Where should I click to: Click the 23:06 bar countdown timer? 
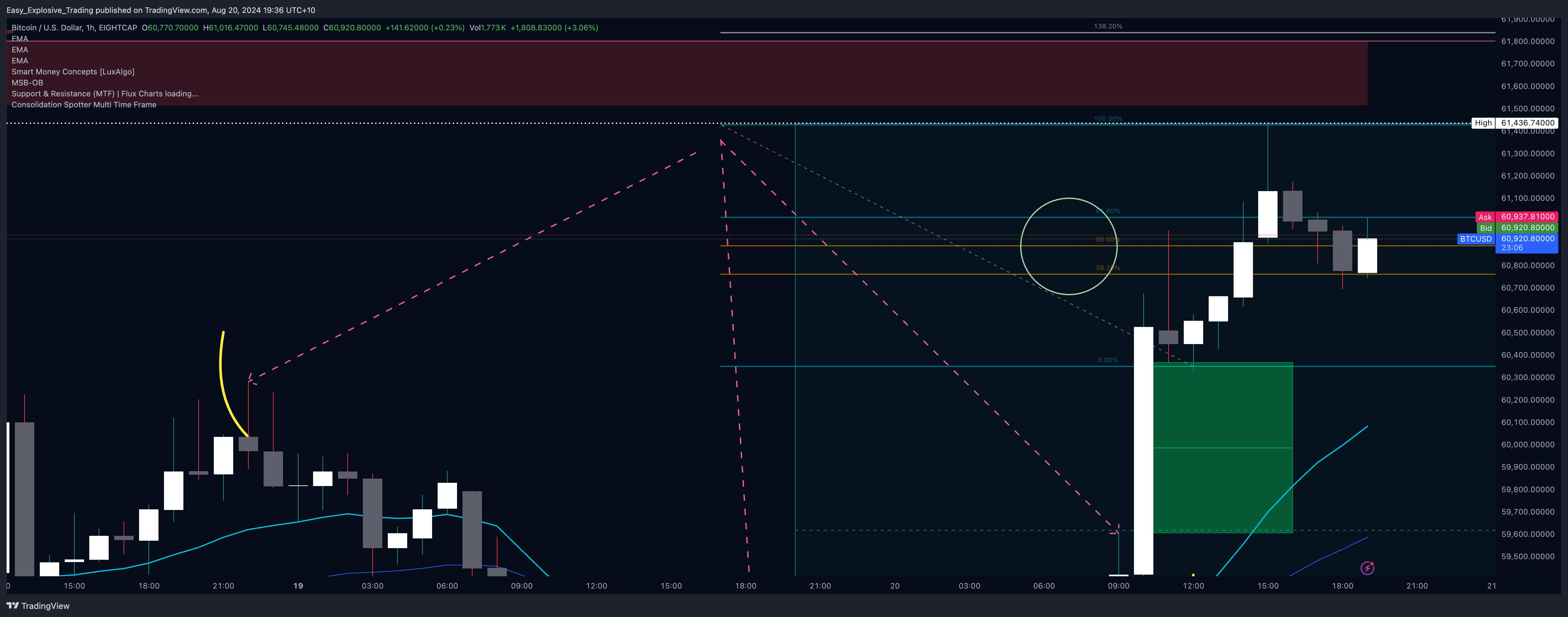1511,248
